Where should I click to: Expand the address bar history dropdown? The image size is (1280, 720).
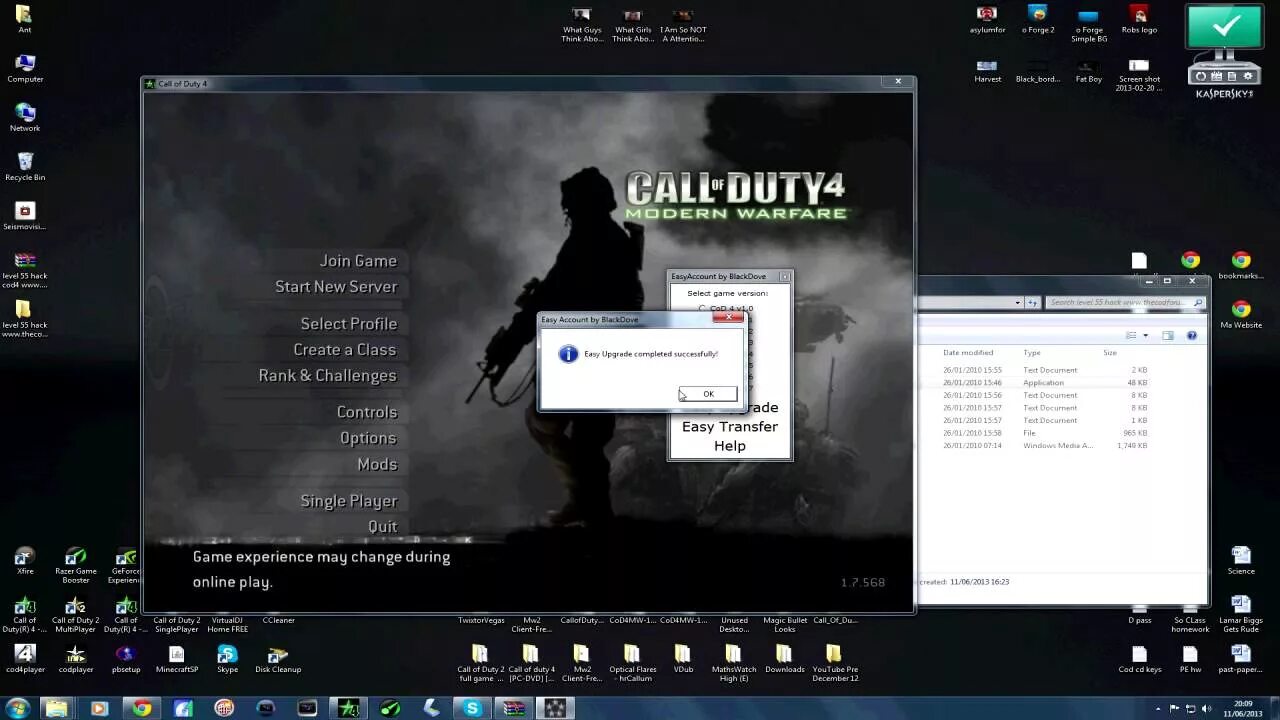(1017, 302)
